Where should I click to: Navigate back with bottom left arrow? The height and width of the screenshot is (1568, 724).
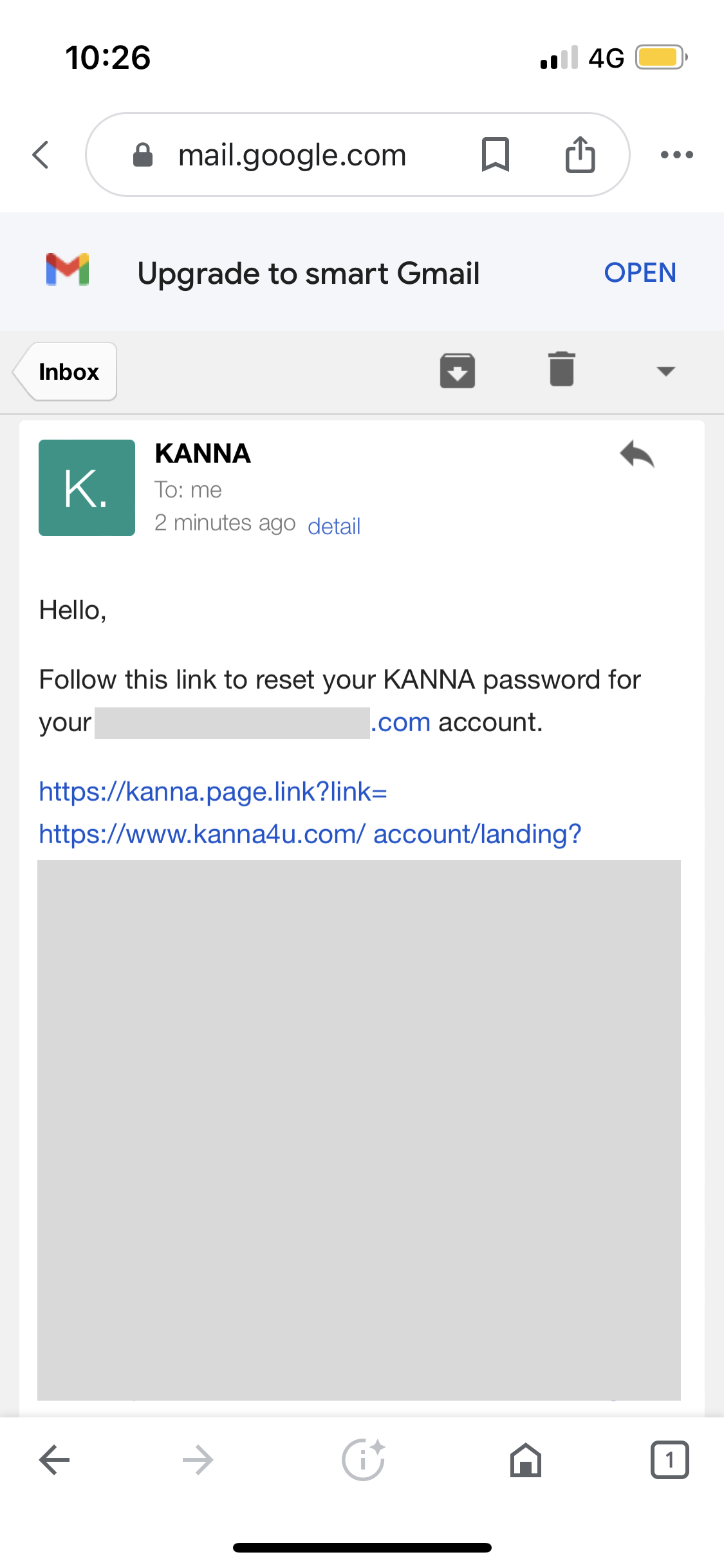tap(55, 1460)
